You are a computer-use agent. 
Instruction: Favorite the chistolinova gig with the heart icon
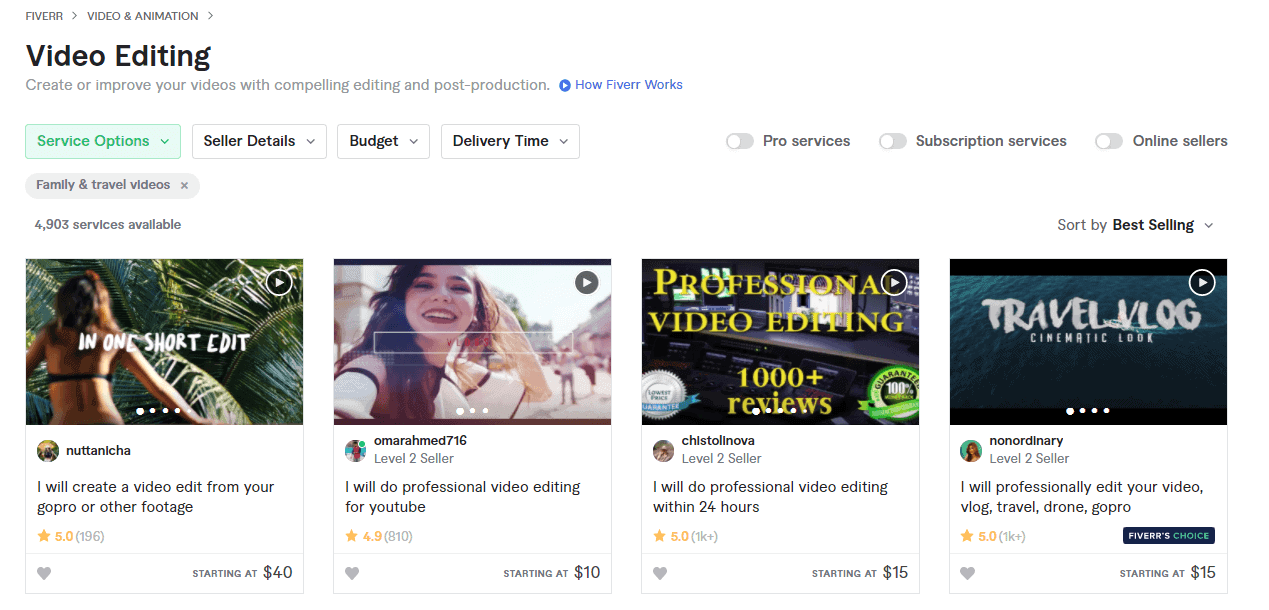pyautogui.click(x=660, y=573)
